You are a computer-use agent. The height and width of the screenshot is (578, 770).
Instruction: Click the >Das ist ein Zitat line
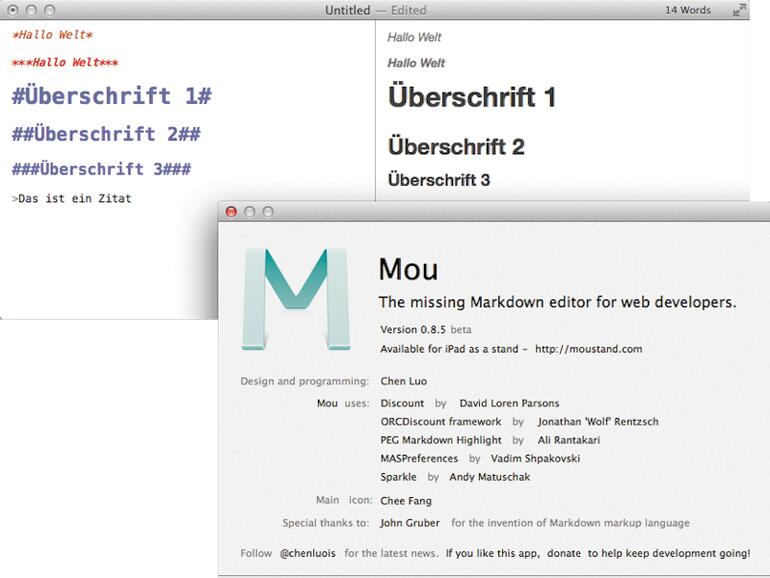tap(72, 198)
